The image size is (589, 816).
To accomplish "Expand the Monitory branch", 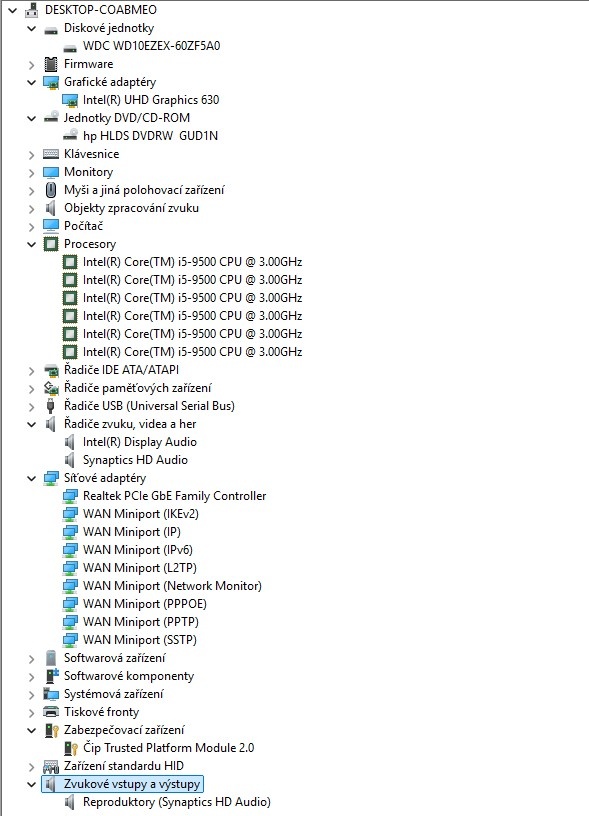I will click(x=31, y=173).
